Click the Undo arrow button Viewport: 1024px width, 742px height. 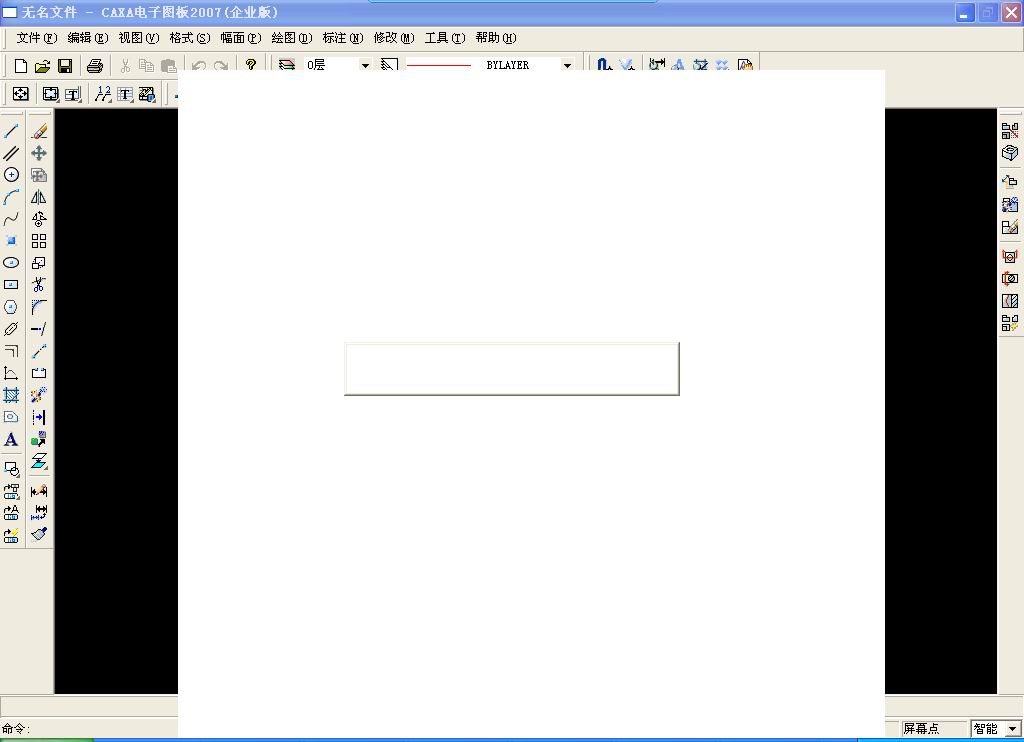(x=198, y=64)
